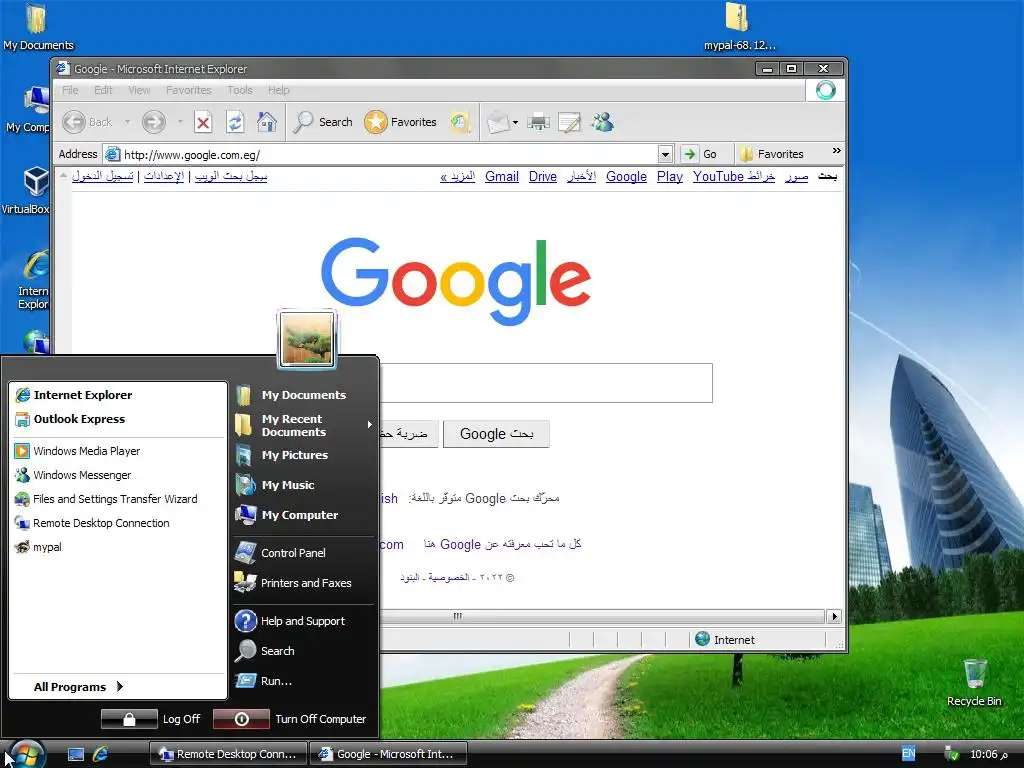Stop page loading with the red X icon
Viewport: 1024px width, 768px height.
point(203,122)
